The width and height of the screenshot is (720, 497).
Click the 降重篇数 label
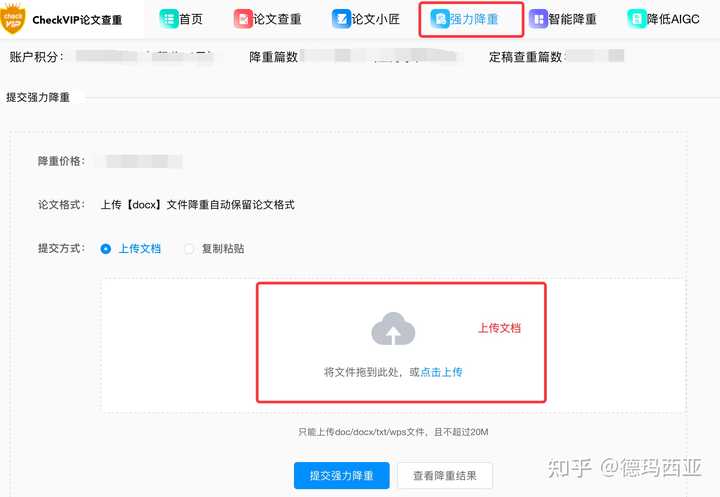pyautogui.click(x=274, y=57)
